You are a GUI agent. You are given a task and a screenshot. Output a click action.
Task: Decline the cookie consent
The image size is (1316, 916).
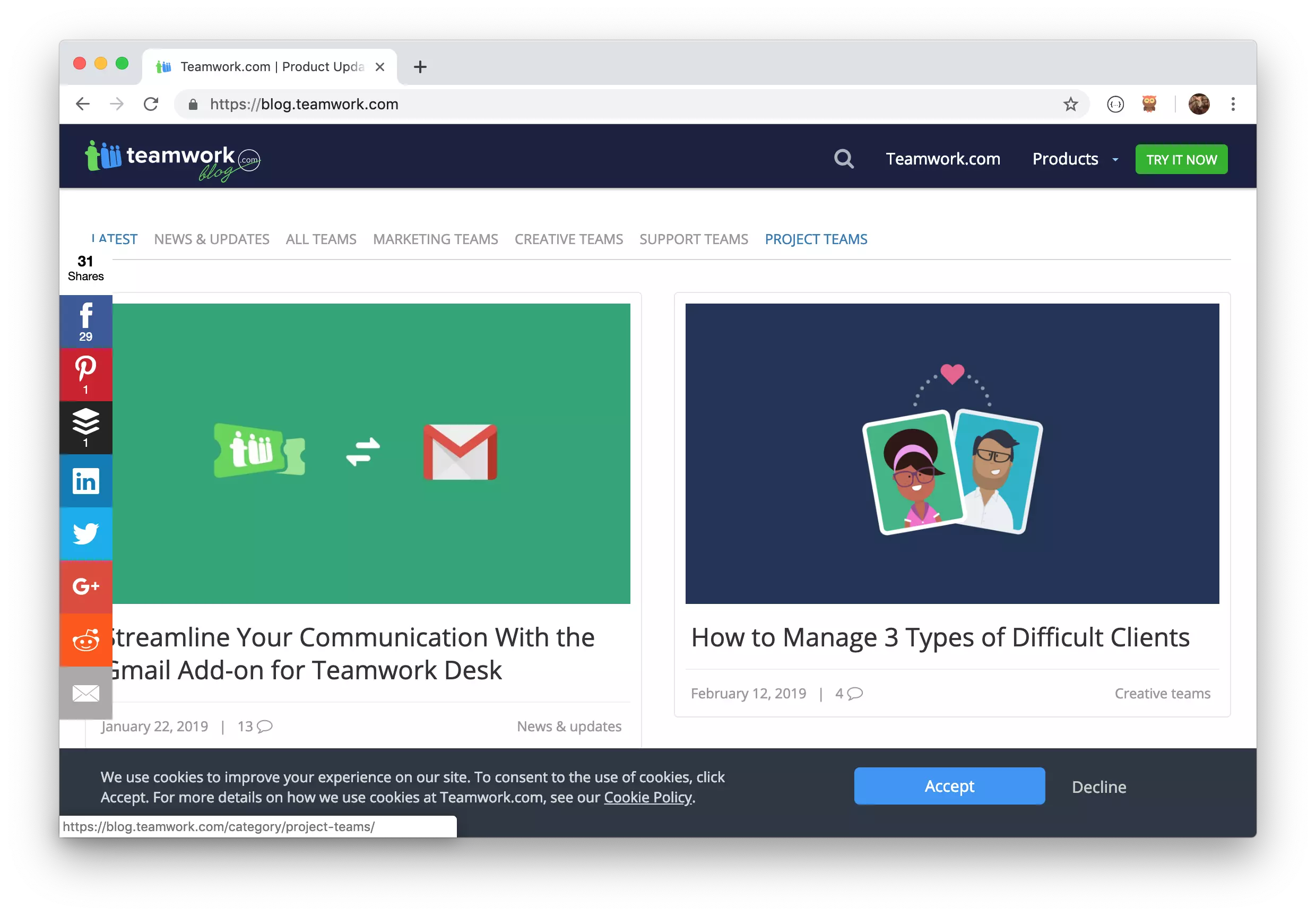pyautogui.click(x=1099, y=787)
